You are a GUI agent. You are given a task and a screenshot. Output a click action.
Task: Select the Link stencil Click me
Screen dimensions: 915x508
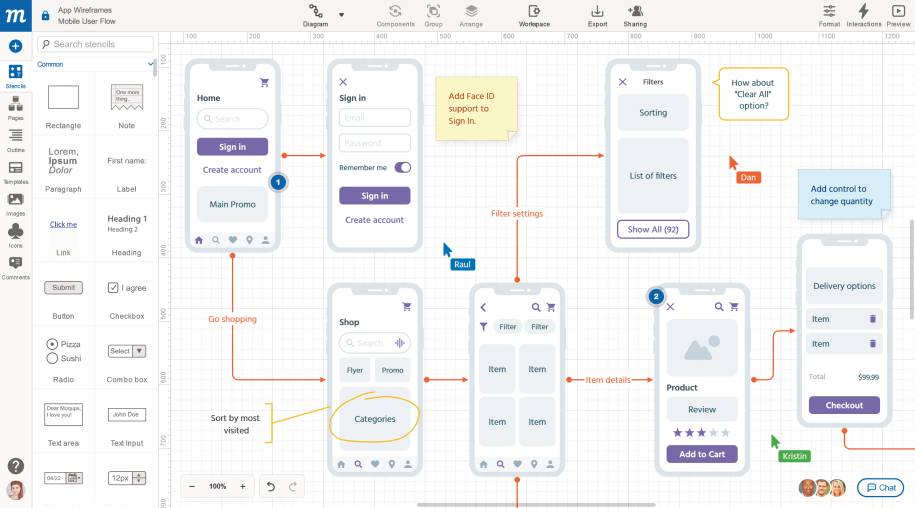coord(63,224)
